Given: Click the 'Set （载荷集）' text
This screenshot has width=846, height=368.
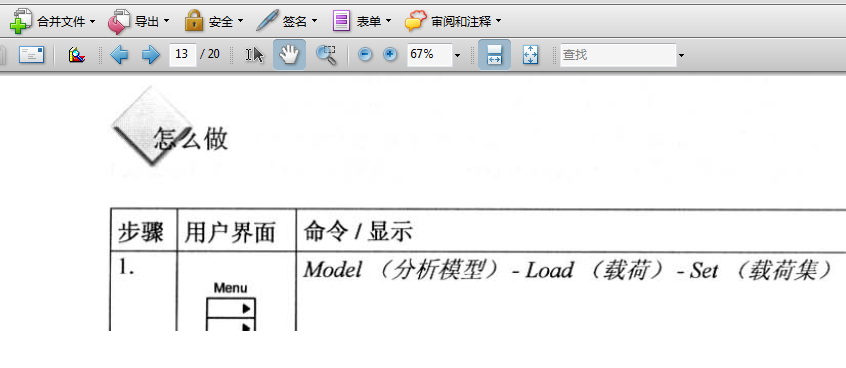Looking at the screenshot, I should (x=762, y=270).
